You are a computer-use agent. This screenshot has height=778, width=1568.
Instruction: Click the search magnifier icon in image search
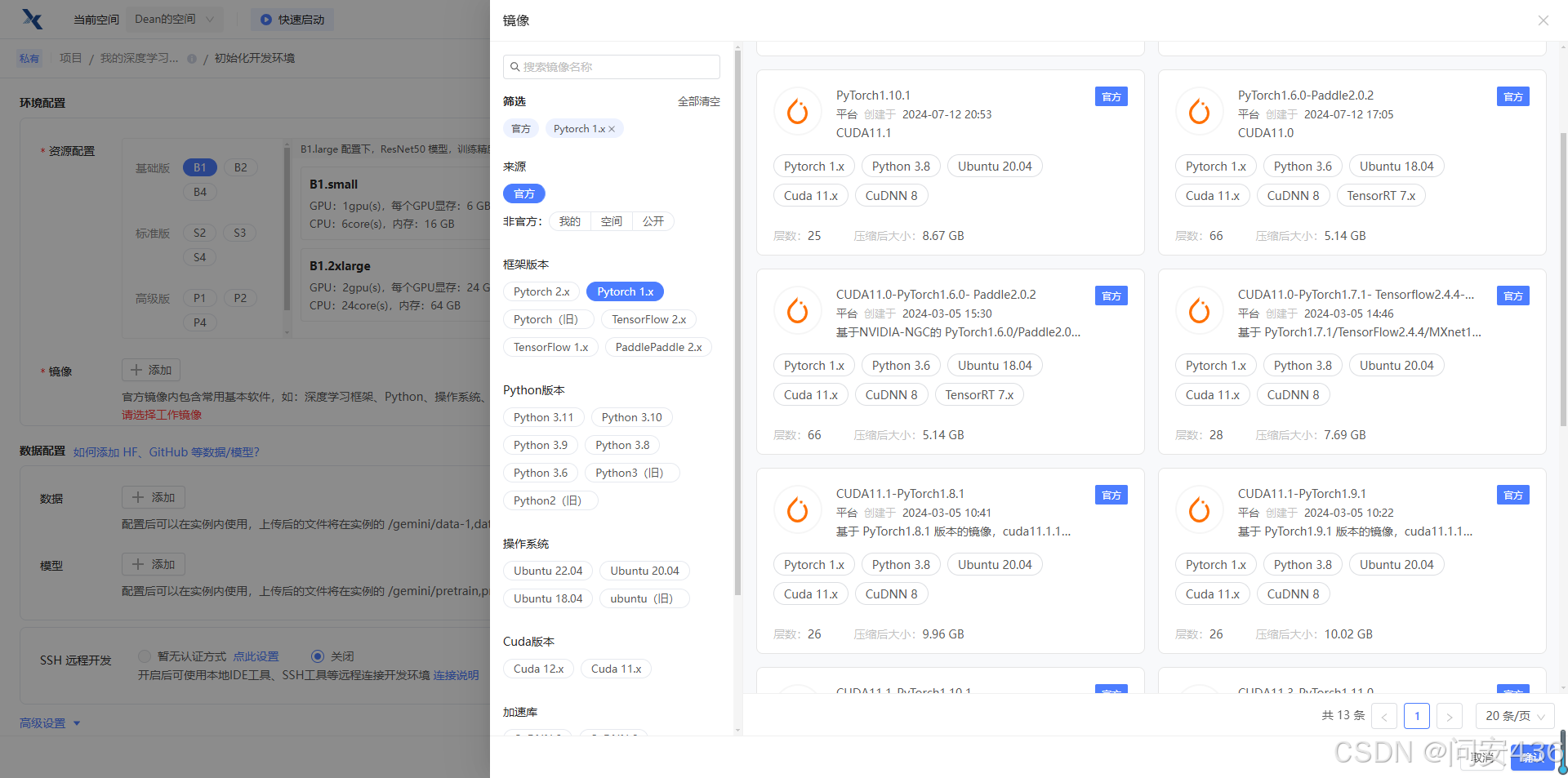click(515, 67)
